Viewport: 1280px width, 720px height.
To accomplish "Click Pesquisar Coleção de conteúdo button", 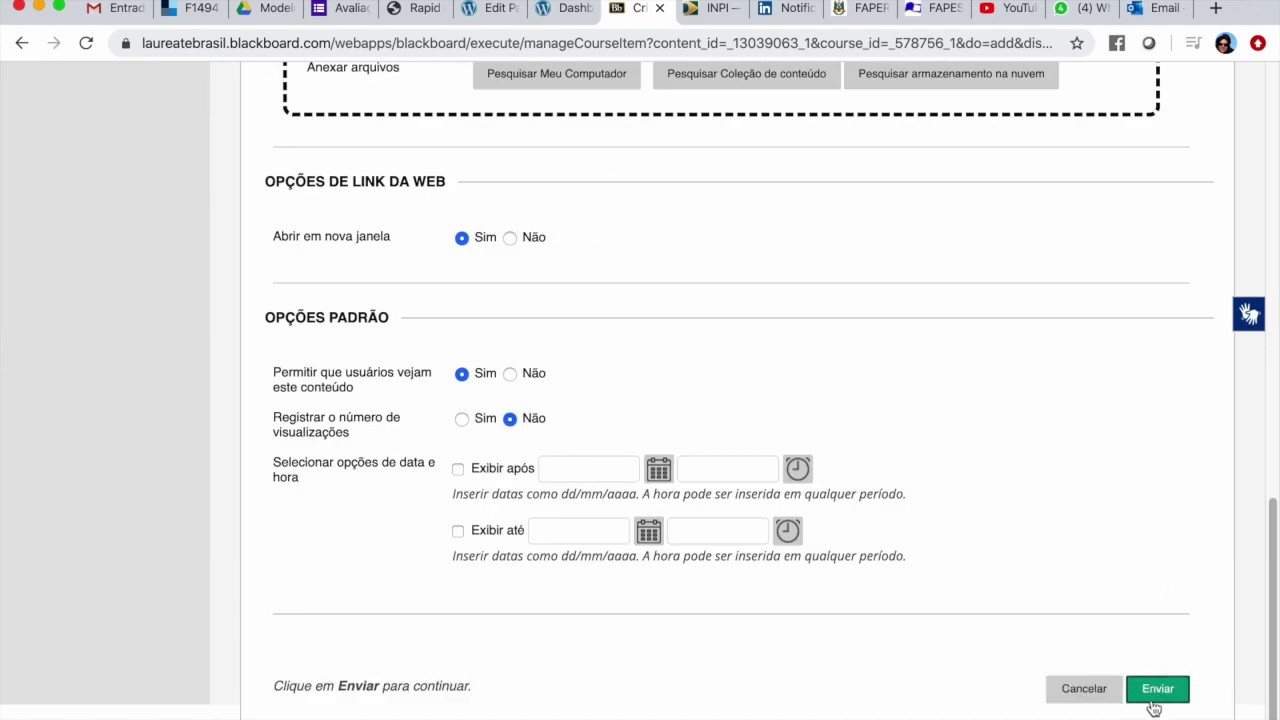I will (x=747, y=74).
